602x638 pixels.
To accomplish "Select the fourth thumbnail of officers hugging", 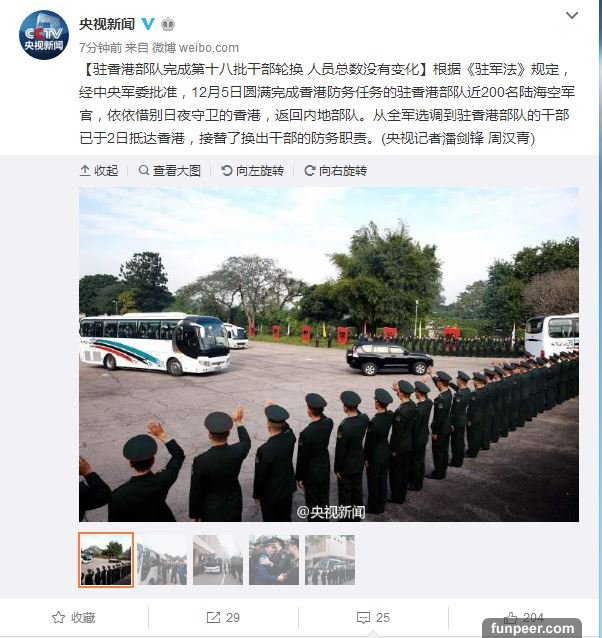I will click(x=274, y=560).
